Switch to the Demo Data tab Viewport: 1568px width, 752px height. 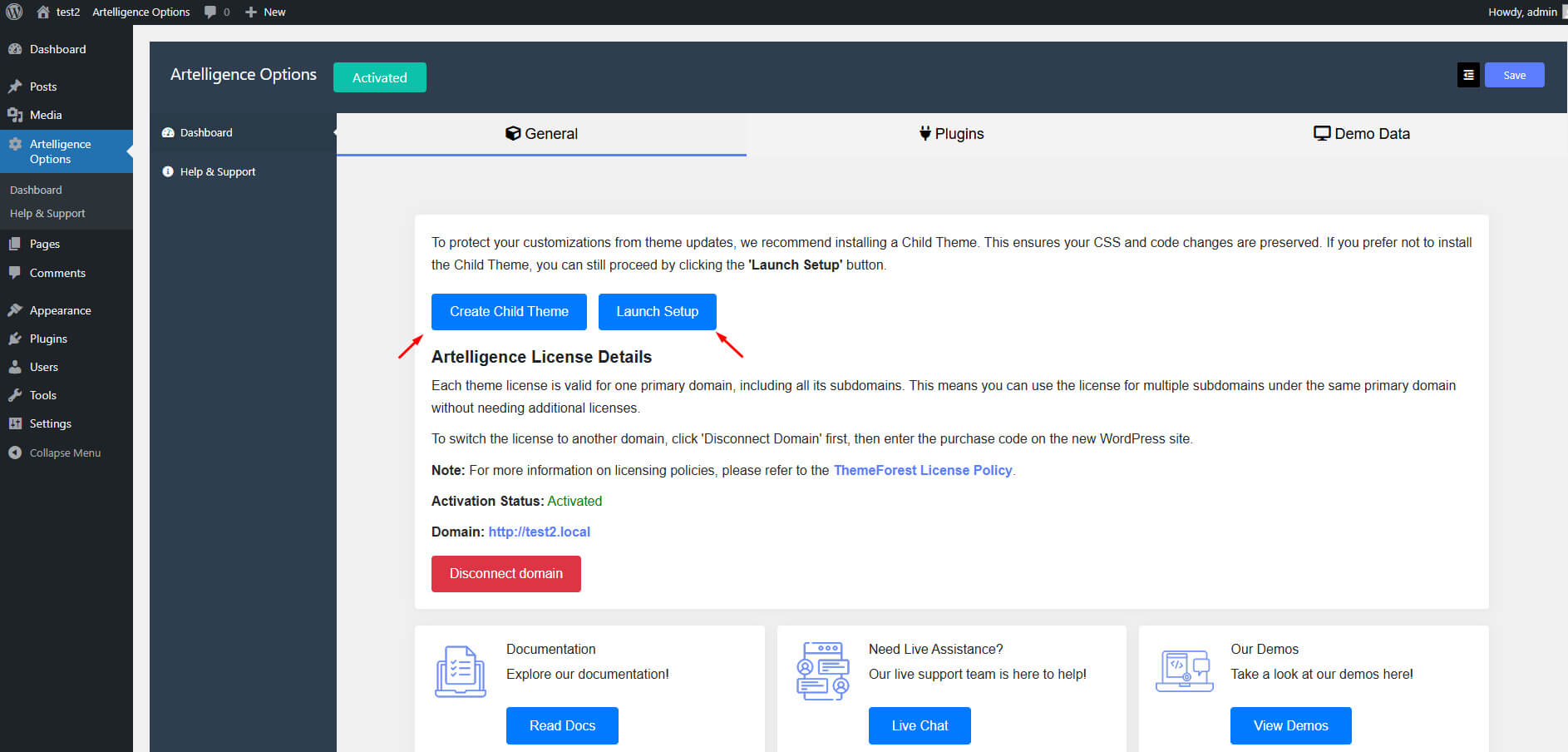[1361, 134]
